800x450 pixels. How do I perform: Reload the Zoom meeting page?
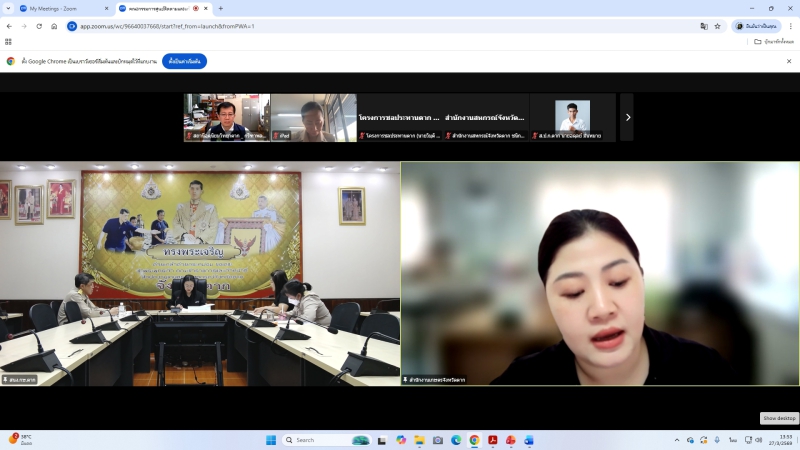39,26
